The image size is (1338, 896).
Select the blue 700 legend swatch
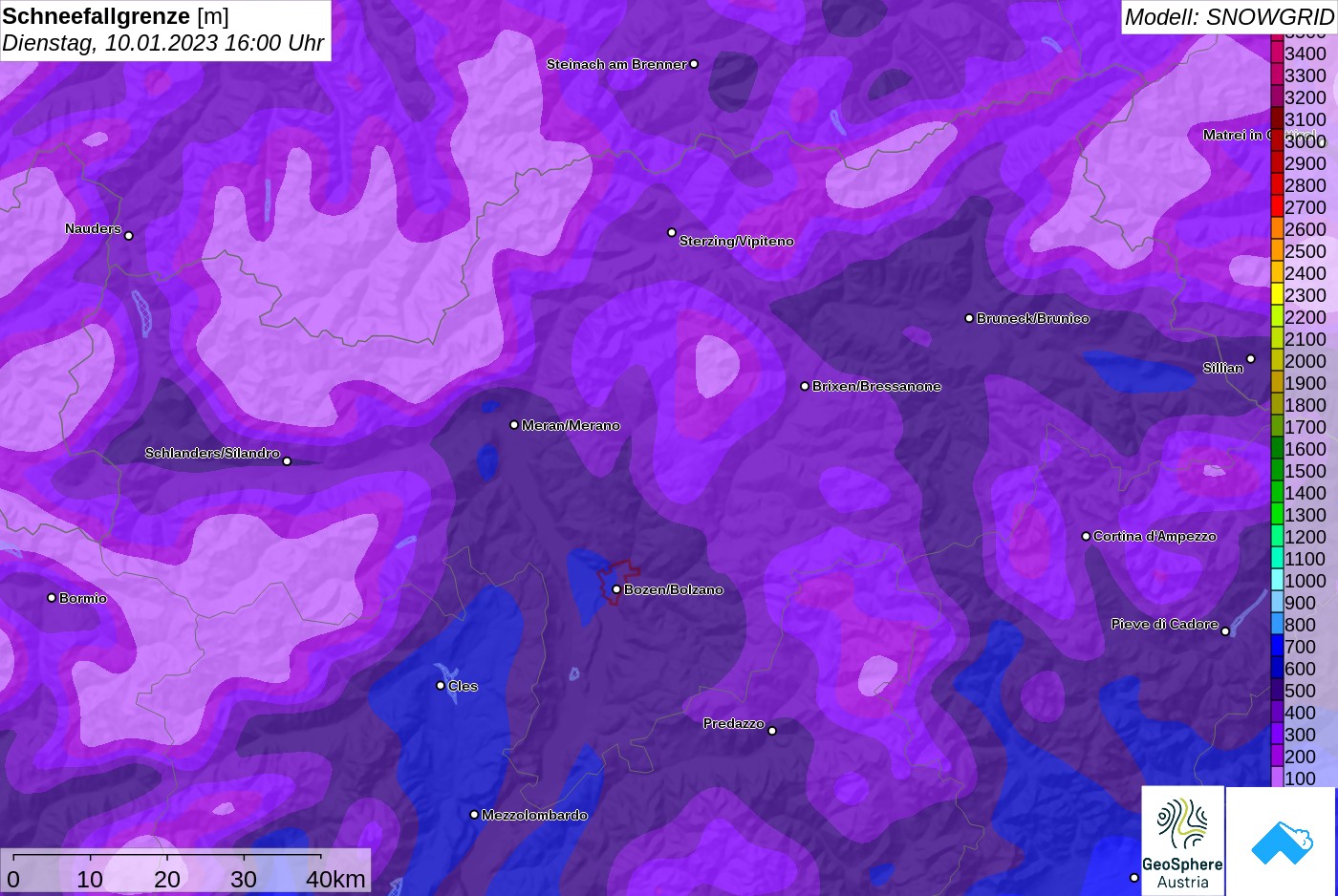click(1277, 646)
